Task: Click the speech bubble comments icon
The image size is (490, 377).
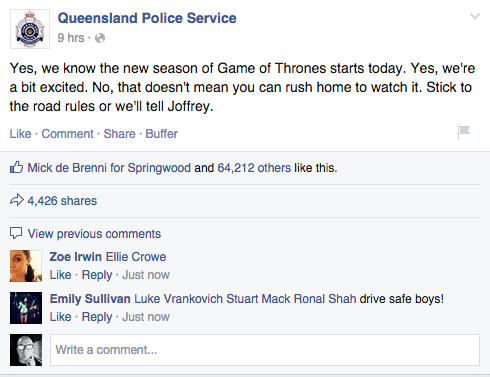Action: coord(16,233)
